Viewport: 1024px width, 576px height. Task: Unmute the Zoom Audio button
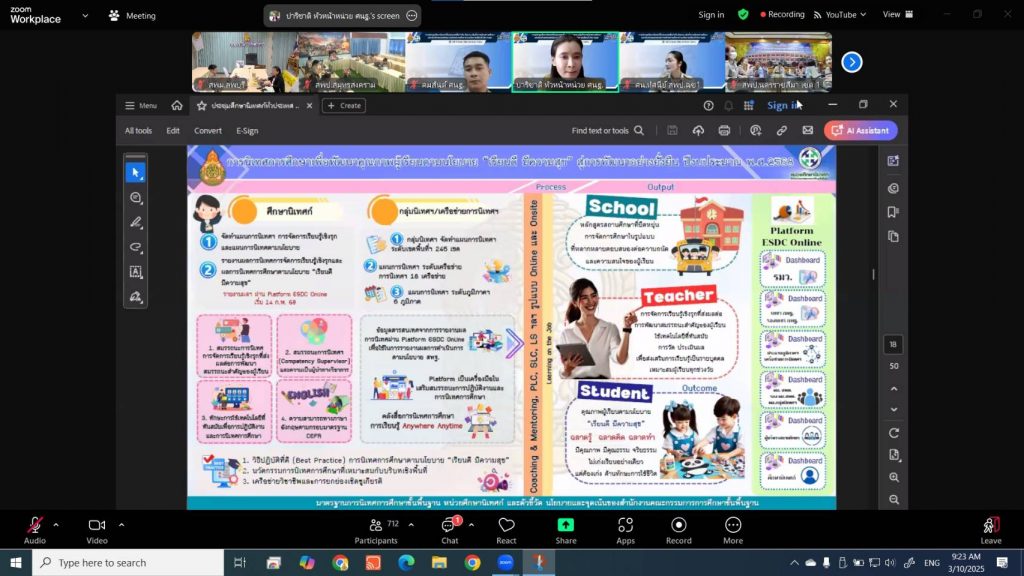[x=35, y=530]
